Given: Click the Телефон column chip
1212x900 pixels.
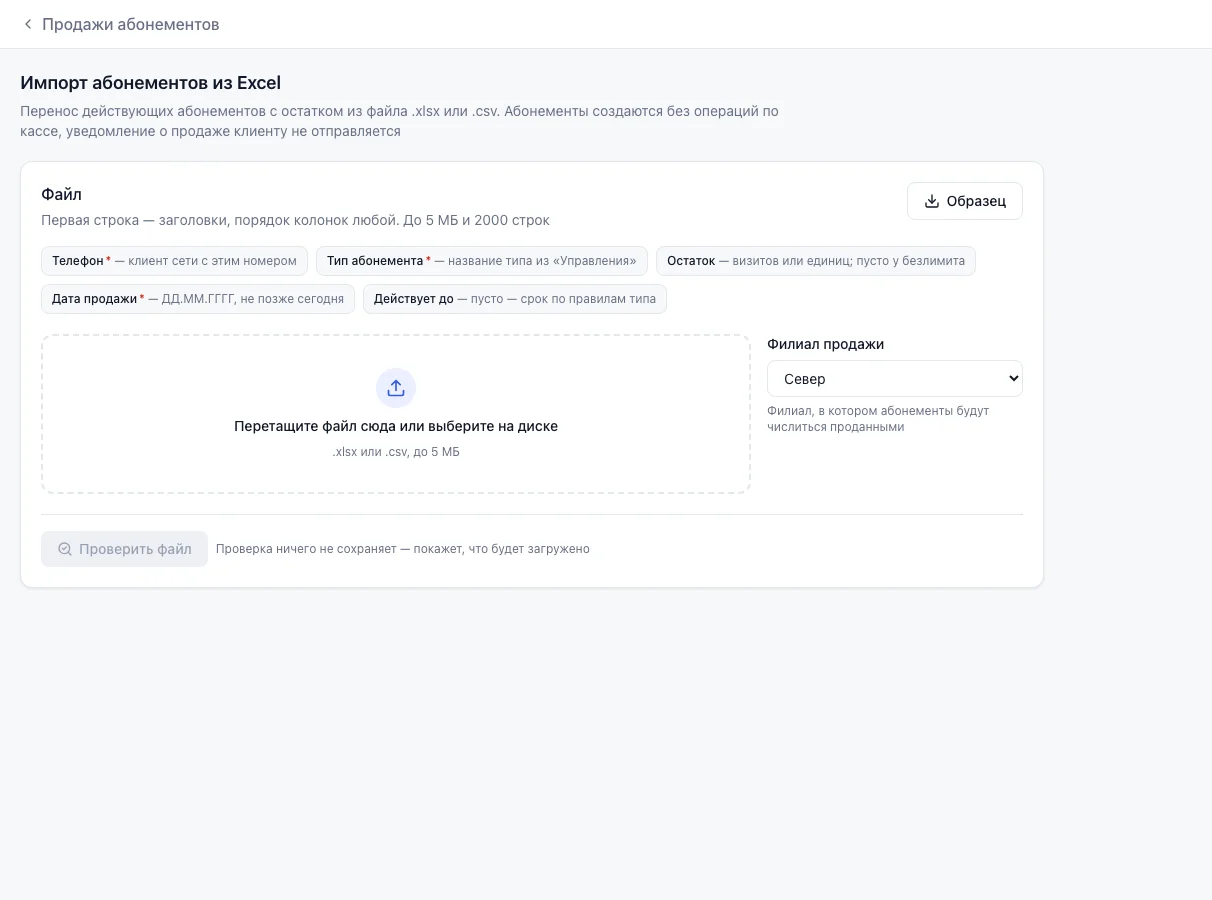Looking at the screenshot, I should click(174, 261).
